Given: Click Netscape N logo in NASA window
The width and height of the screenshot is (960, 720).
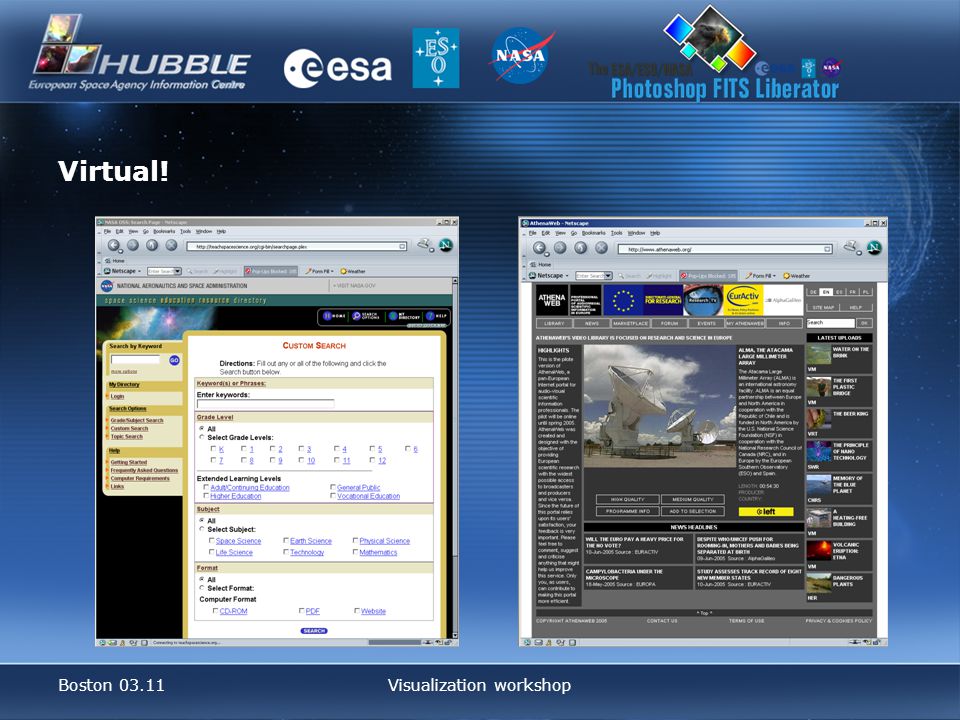Looking at the screenshot, I should click(x=446, y=246).
